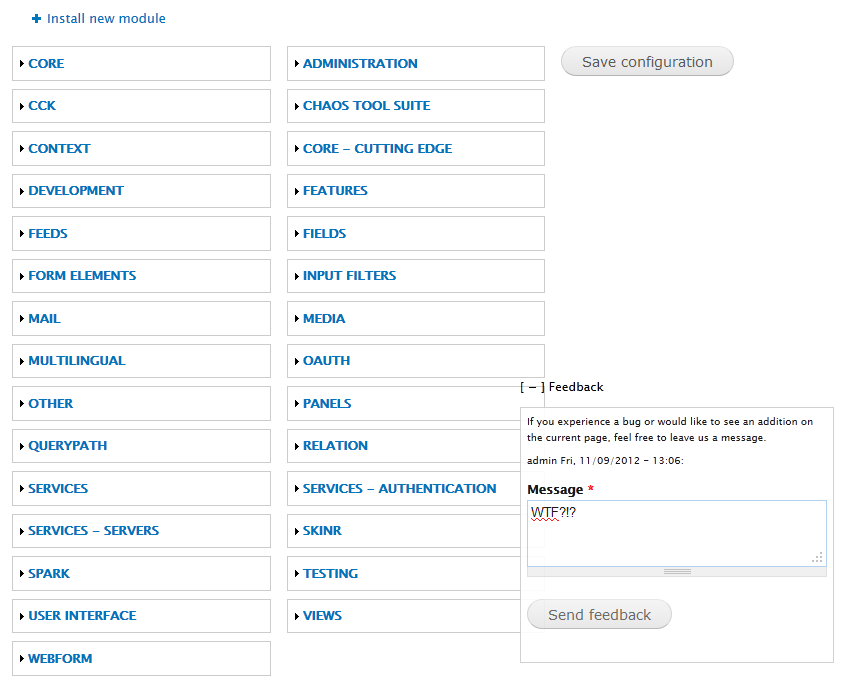Click the arrow icon next to VIEWS
This screenshot has width=841, height=692.
297,617
